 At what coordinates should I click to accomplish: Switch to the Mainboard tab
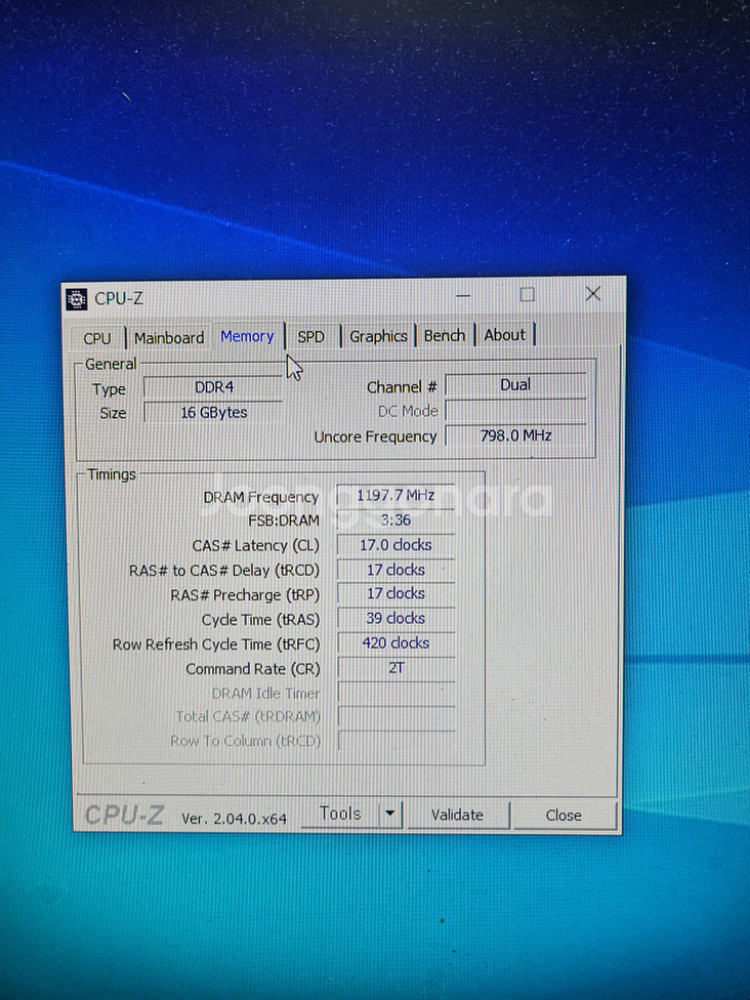pos(169,337)
